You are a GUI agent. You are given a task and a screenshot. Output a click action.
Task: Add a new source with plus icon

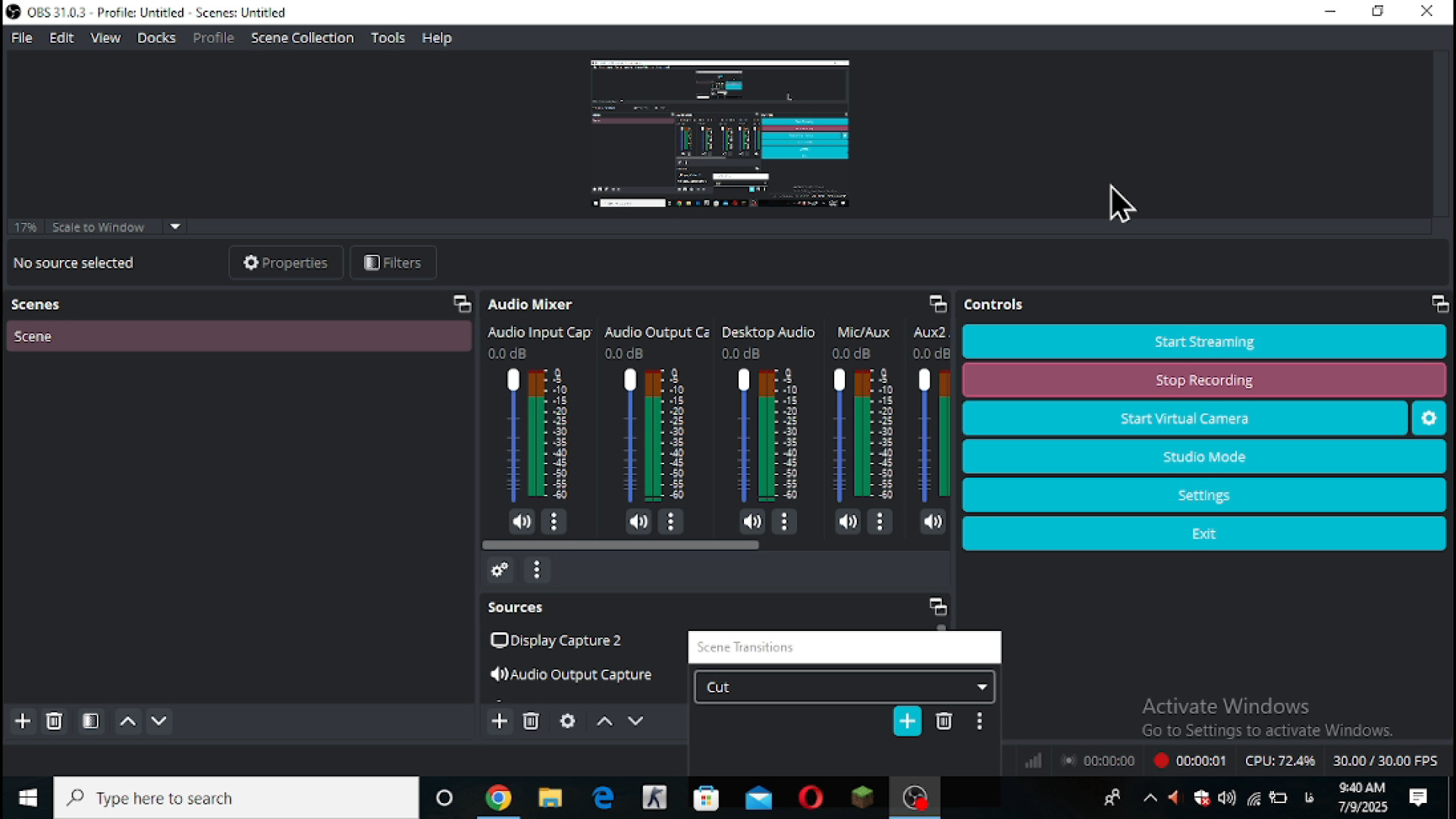[499, 721]
